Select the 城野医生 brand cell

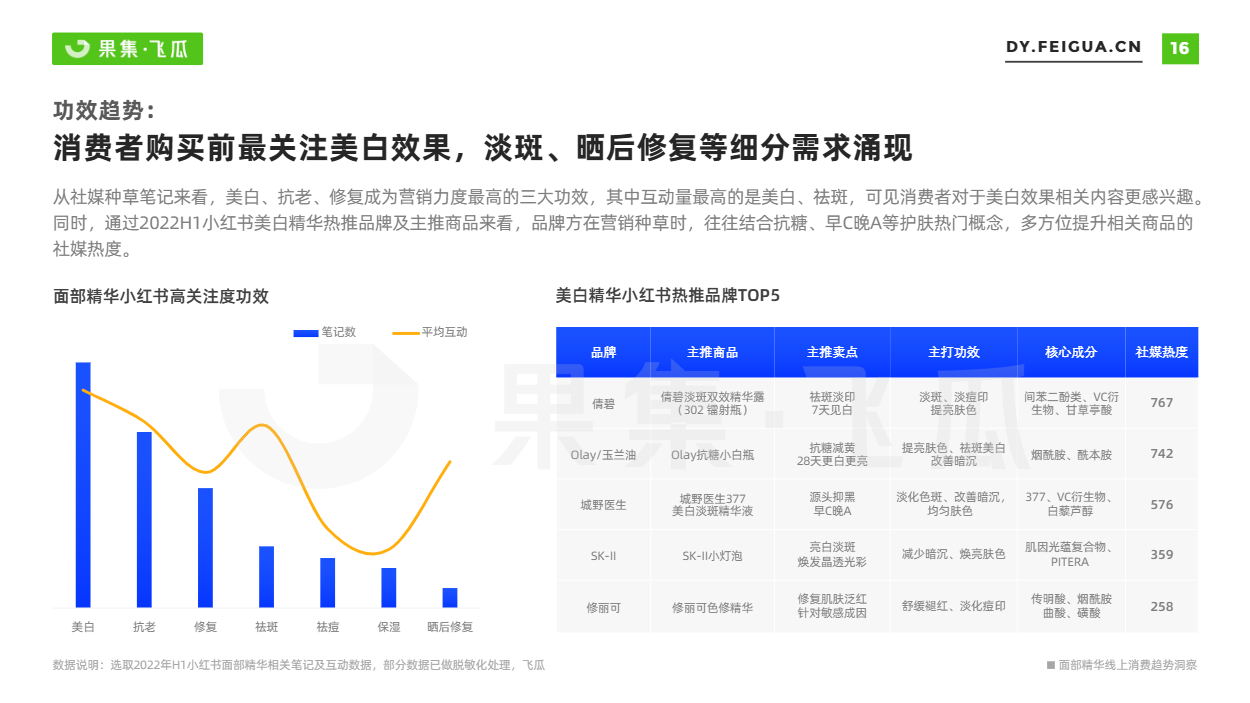(x=603, y=505)
